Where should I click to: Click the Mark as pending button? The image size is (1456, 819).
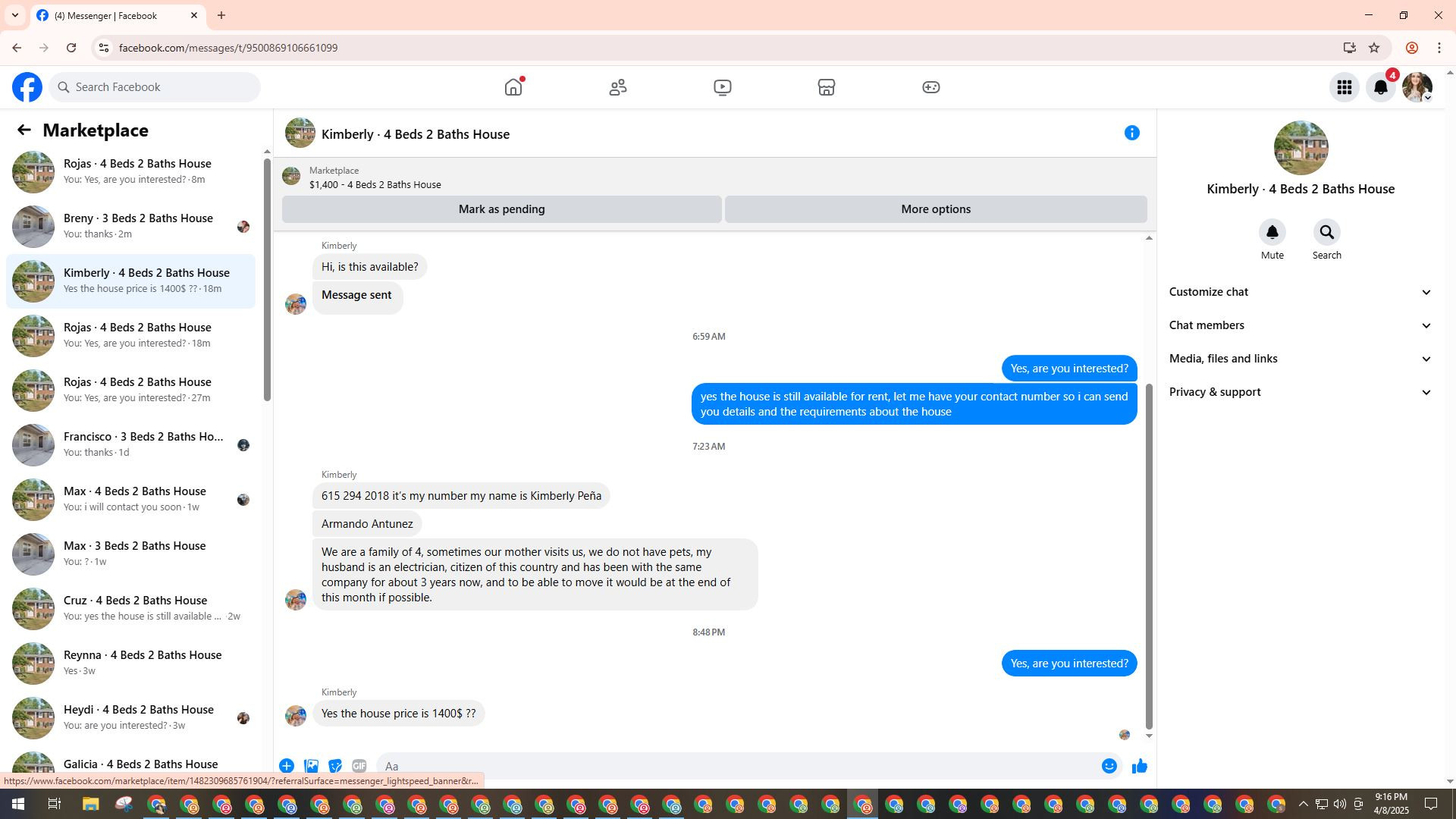(501, 209)
